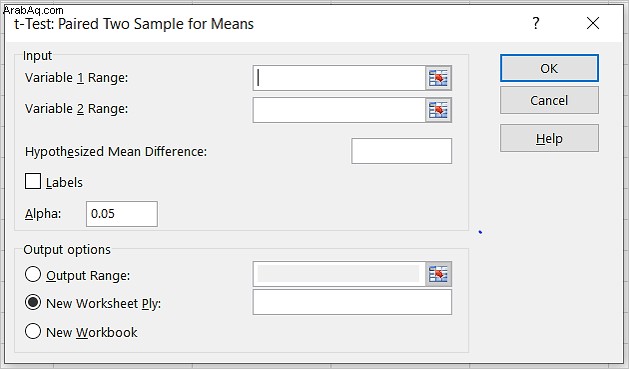Screen dimensions: 629x369
Task: Click the New Worksheet Ply name field
Action: tap(352, 302)
